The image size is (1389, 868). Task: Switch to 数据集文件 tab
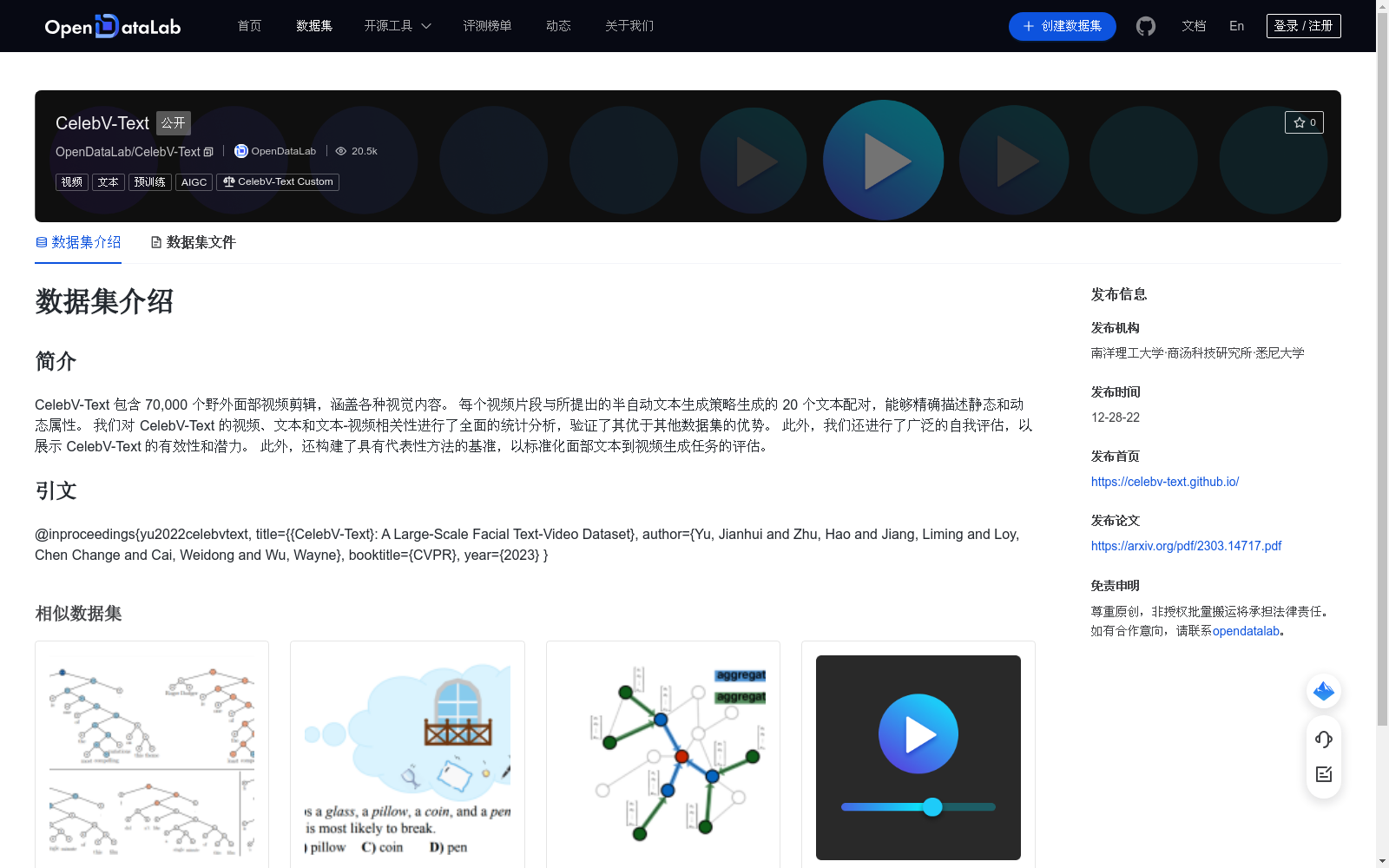pyautogui.click(x=193, y=242)
